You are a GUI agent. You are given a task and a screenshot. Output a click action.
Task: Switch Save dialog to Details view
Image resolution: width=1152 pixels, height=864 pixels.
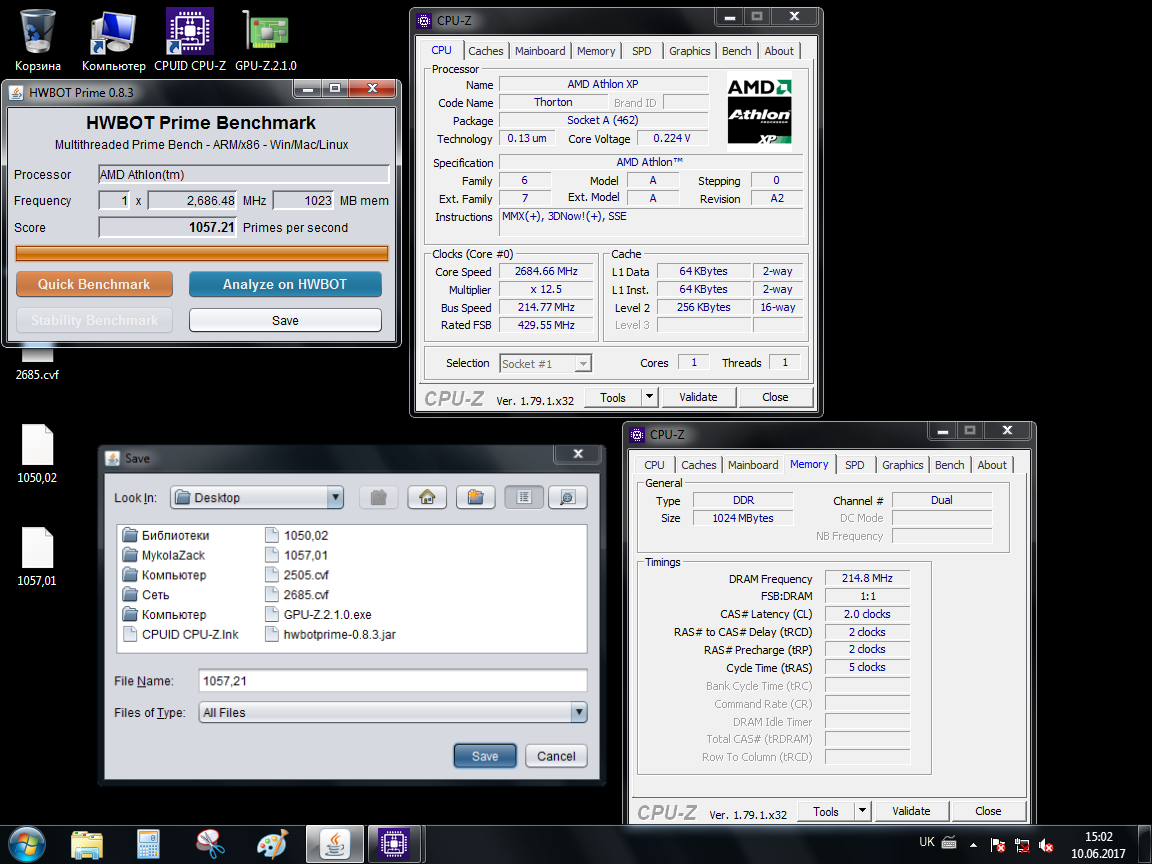pos(567,497)
